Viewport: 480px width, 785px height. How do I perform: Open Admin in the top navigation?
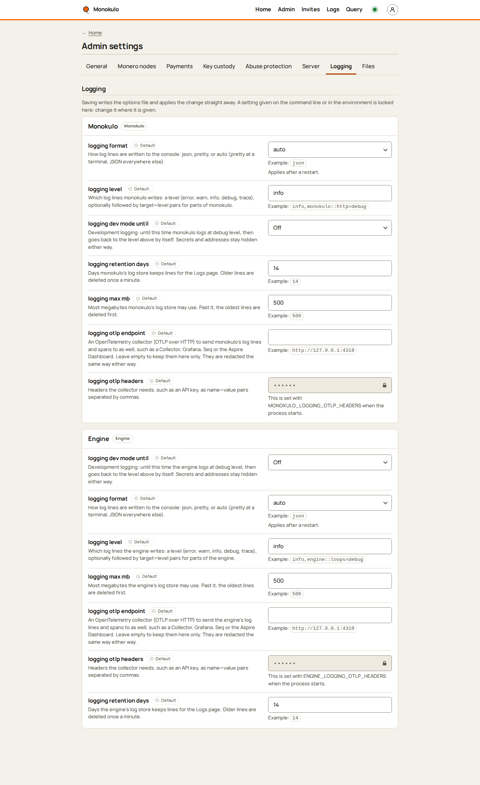pyautogui.click(x=286, y=10)
